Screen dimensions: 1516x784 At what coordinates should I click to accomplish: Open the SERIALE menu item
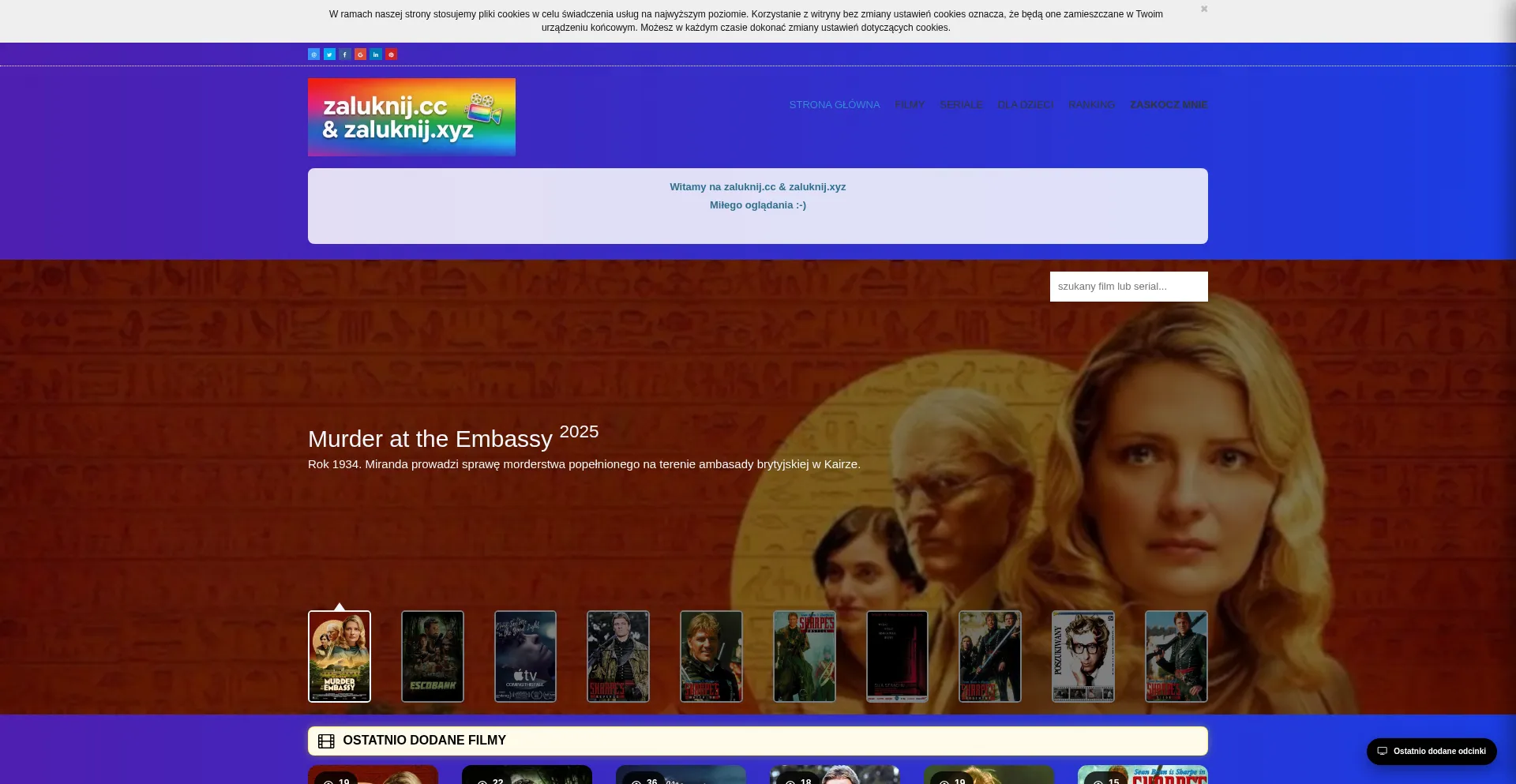coord(961,105)
